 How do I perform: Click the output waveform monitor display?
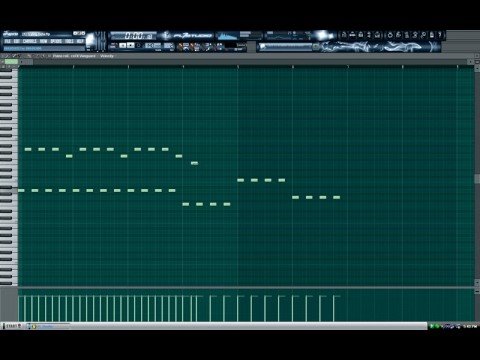point(228,36)
